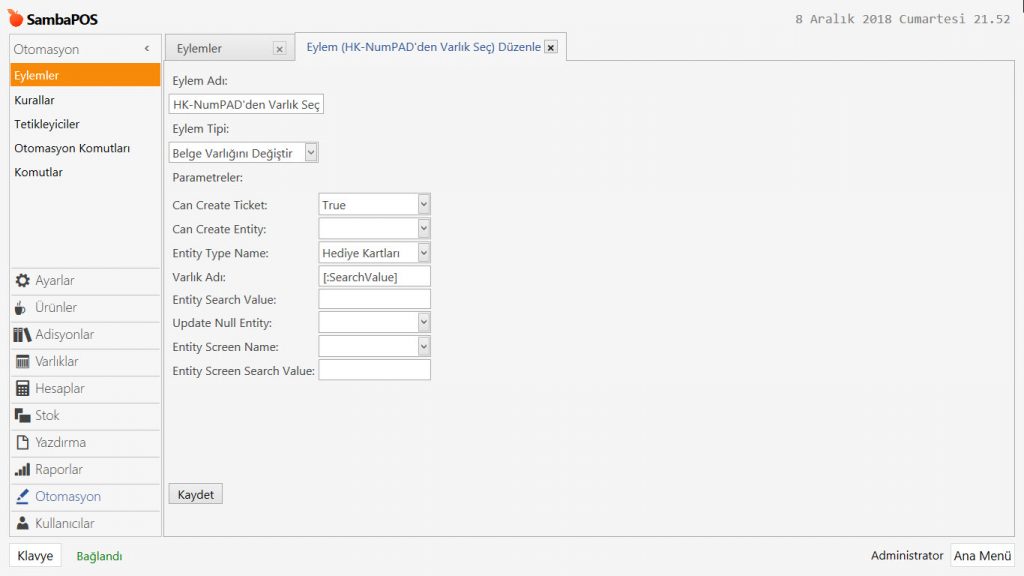1024x576 pixels.
Task: Expand the Entity Type Name dropdown
Action: pyautogui.click(x=424, y=253)
